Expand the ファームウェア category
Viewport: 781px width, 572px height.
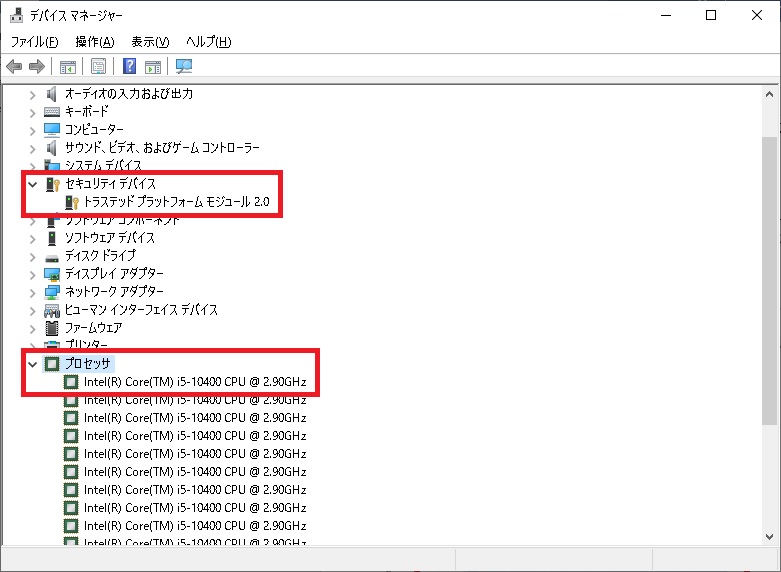pos(32,329)
